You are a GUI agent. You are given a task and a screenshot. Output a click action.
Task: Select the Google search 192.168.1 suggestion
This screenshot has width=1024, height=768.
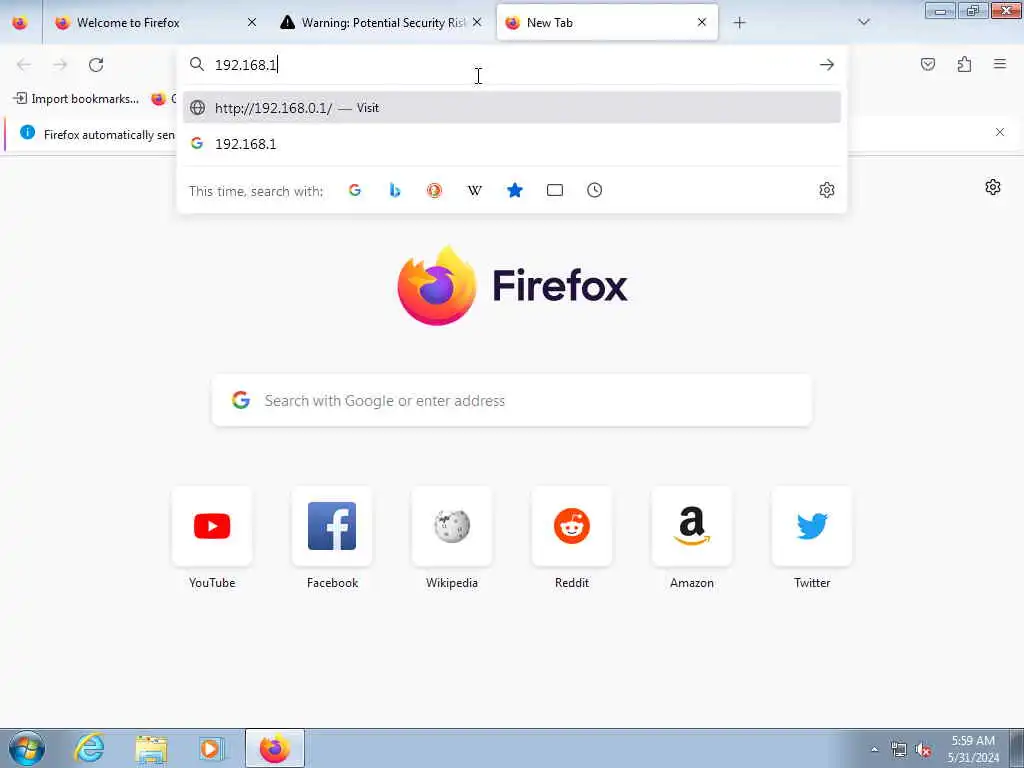click(512, 144)
